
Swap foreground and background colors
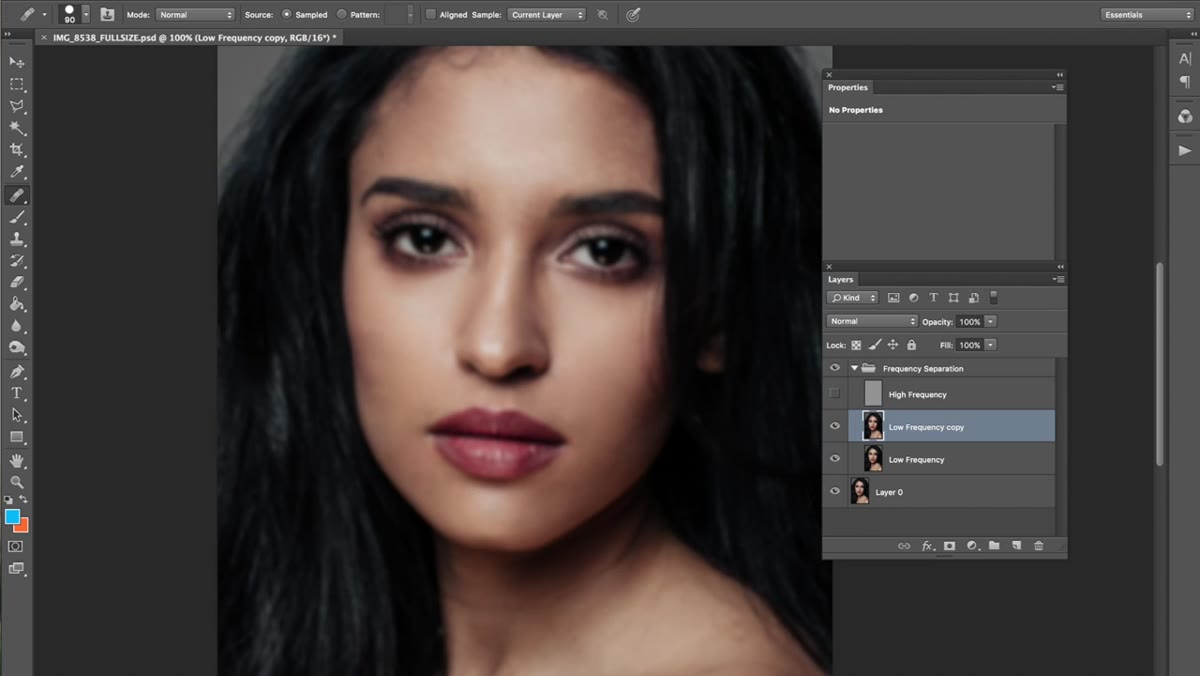coord(23,499)
